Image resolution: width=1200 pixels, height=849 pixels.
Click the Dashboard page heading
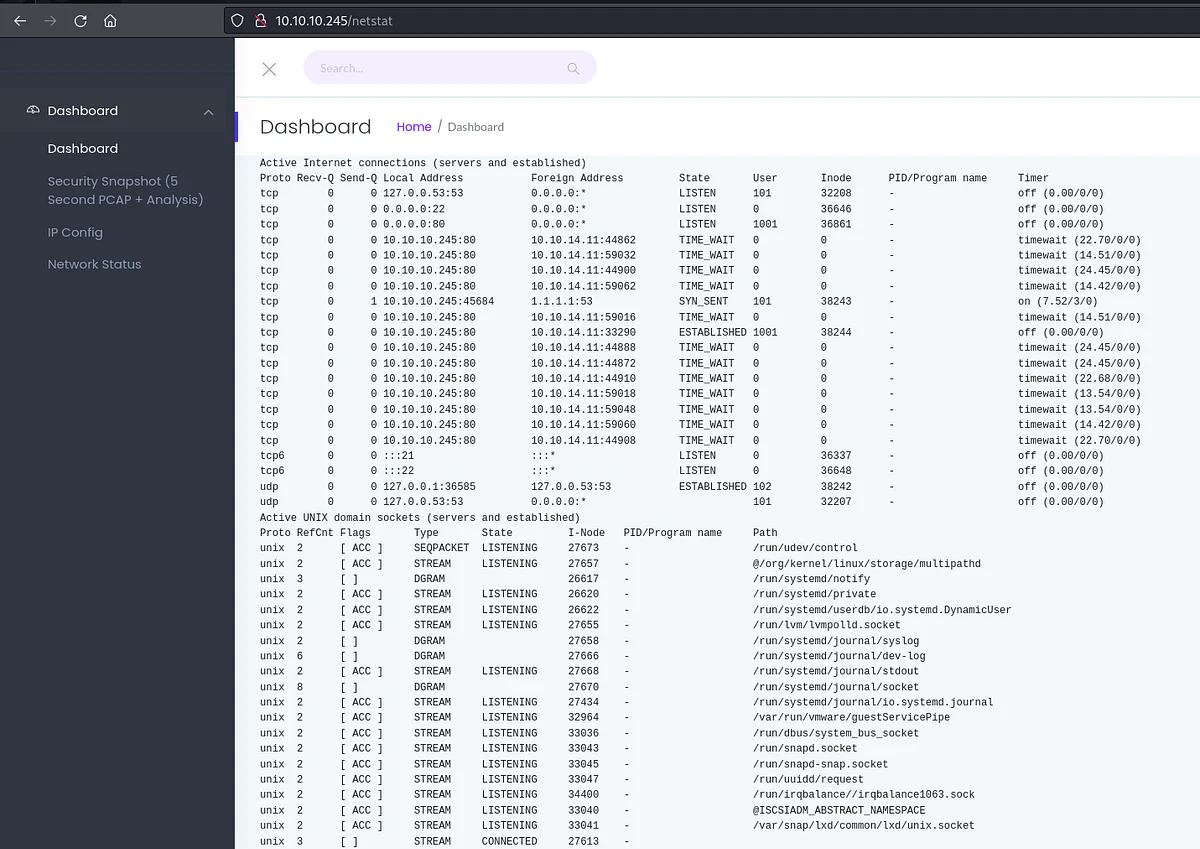(316, 127)
